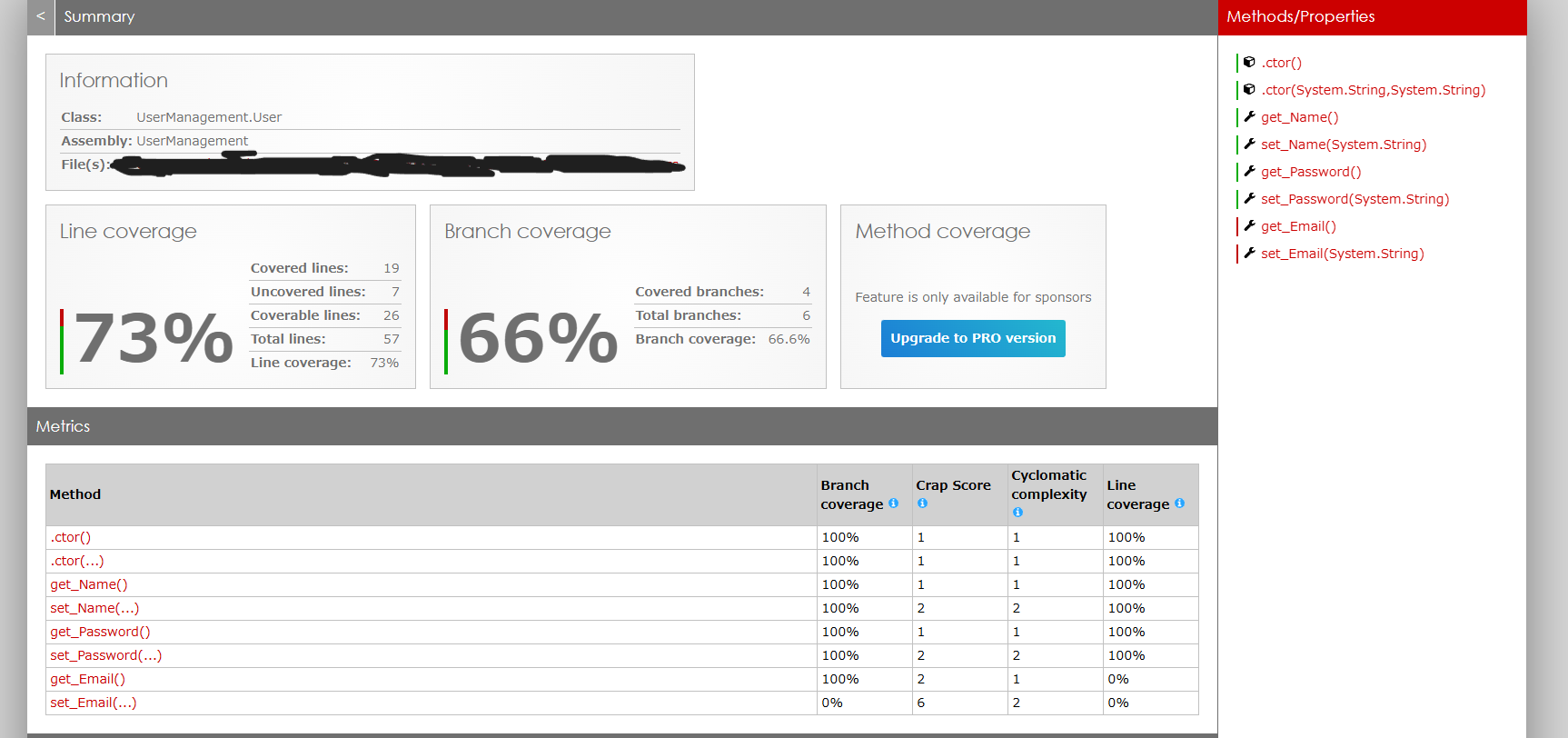This screenshot has height=738, width=1568.
Task: Open get_Email() in the sidebar list
Action: click(x=1298, y=226)
